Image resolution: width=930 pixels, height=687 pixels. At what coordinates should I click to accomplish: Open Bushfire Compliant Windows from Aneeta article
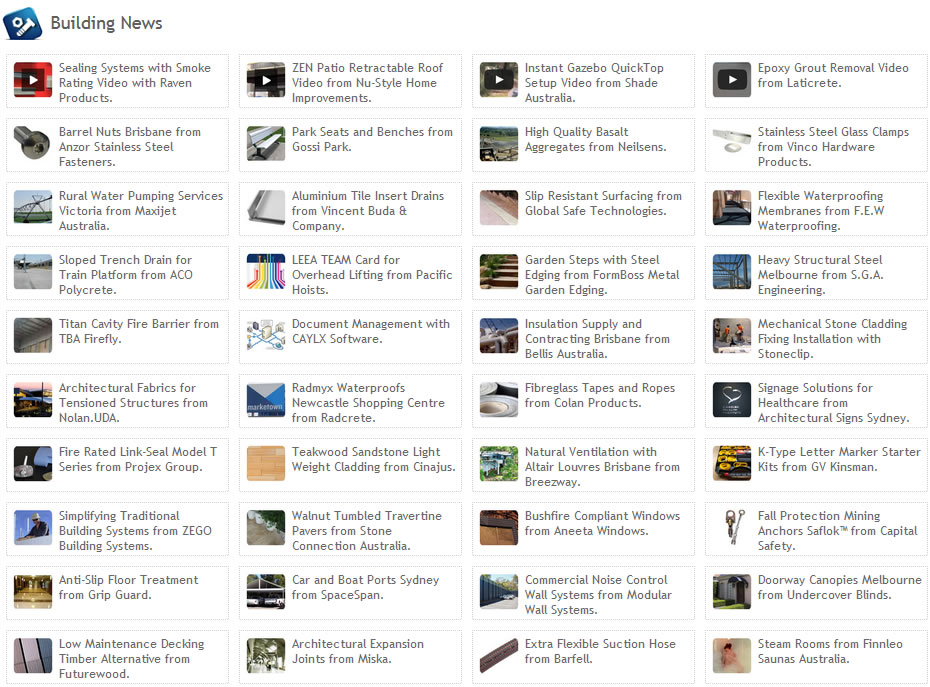(x=603, y=524)
